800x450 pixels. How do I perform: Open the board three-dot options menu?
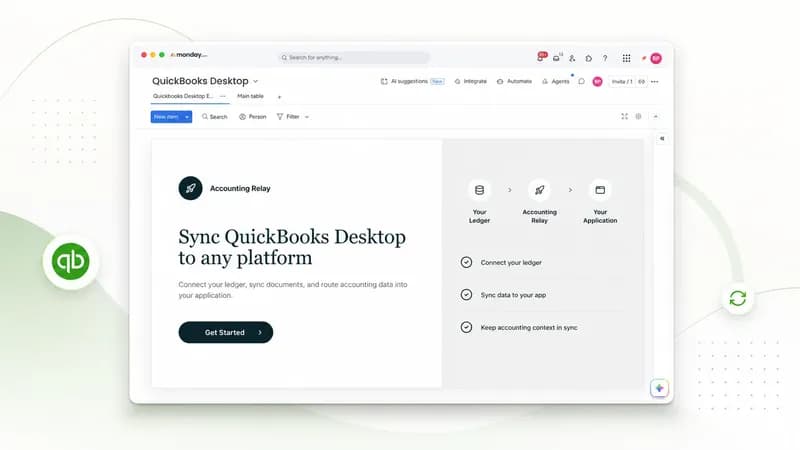click(x=655, y=82)
